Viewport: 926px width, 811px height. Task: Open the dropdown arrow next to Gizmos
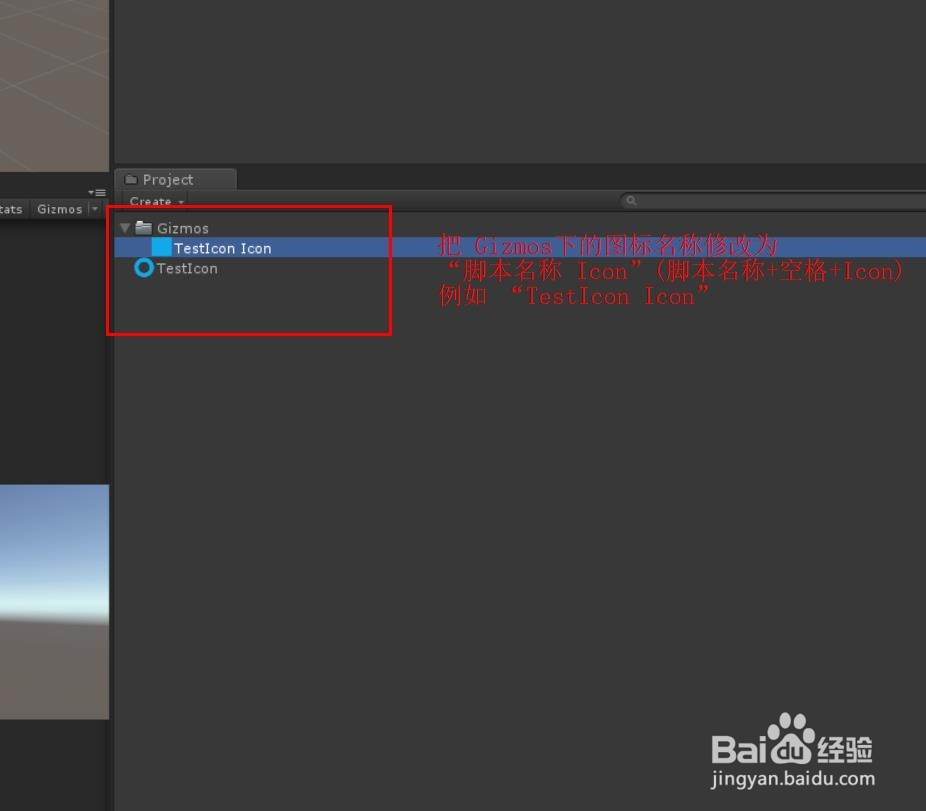[x=125, y=227]
